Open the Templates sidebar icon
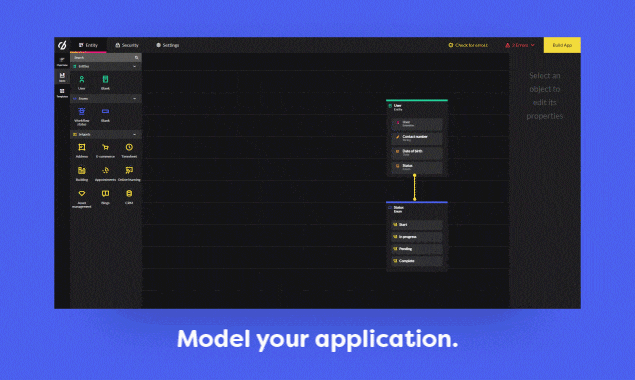The width and height of the screenshot is (635, 380). pos(62,93)
